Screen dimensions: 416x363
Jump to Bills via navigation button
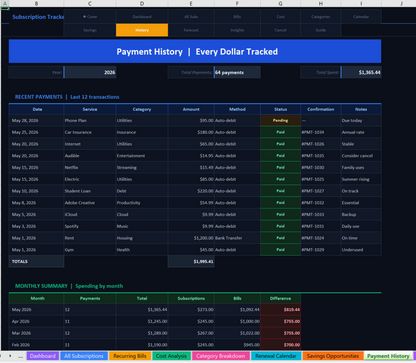[x=237, y=17]
